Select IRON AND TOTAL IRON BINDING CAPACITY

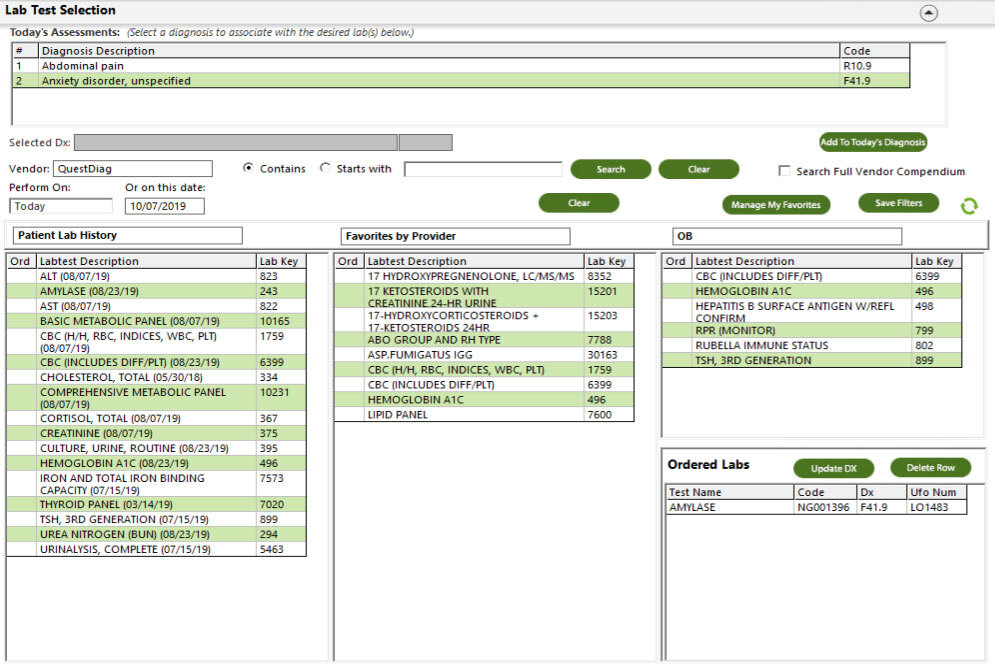[156, 484]
